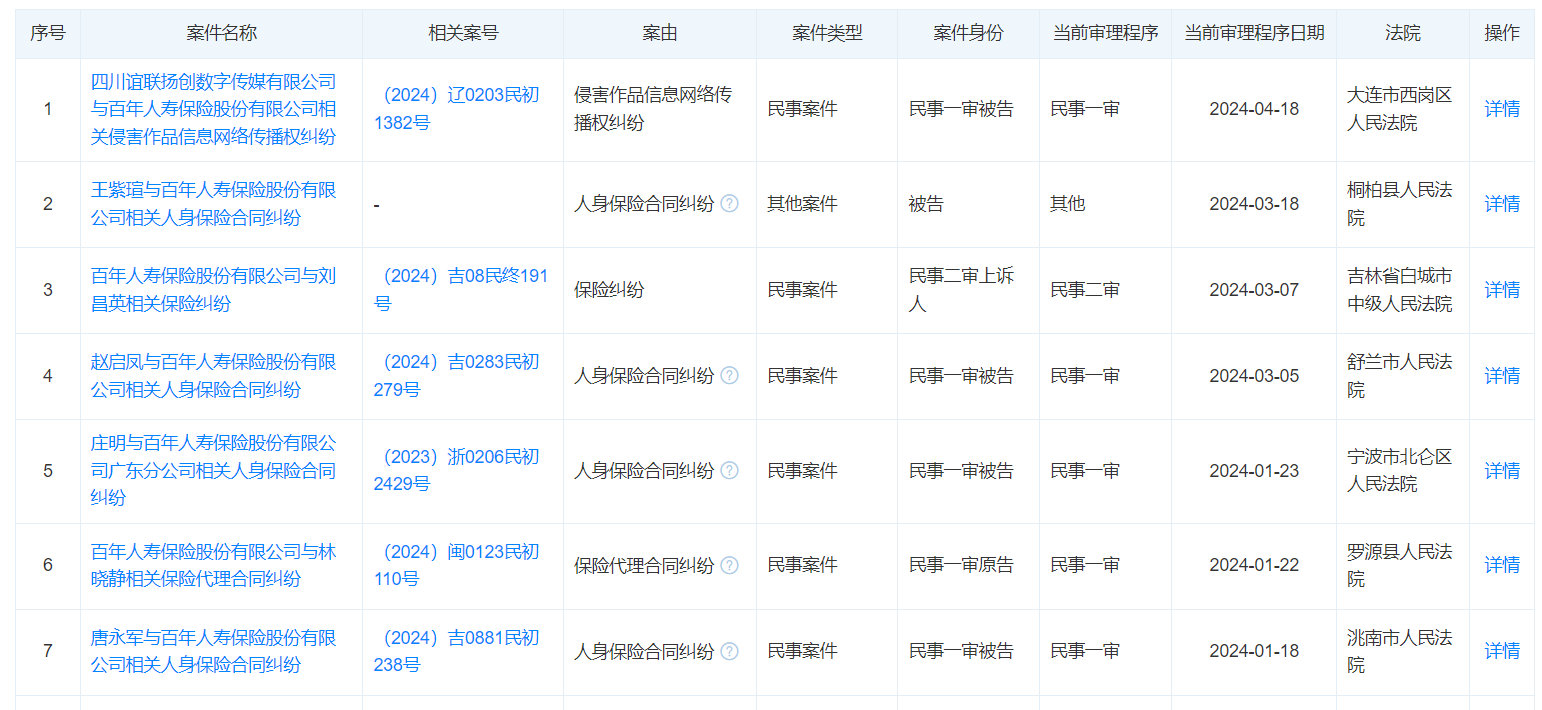Click the 案件身份 column header
Screen dimensions: 1542x710
coord(968,33)
